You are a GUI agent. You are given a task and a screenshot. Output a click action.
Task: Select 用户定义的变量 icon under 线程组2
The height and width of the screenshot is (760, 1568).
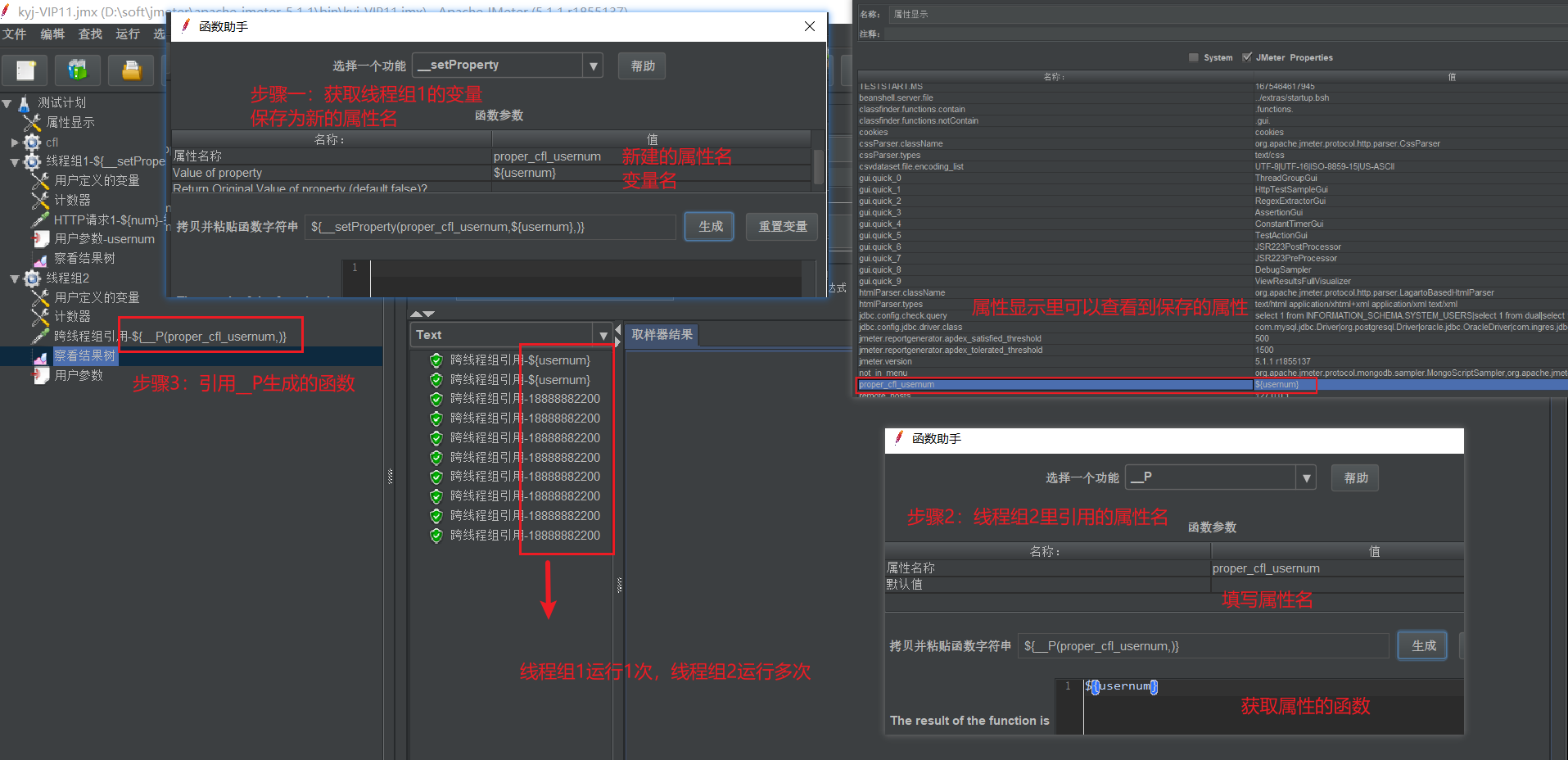point(41,298)
